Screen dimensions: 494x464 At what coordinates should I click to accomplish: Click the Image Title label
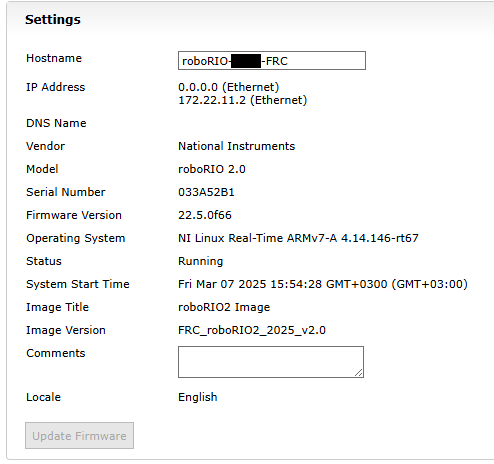click(x=58, y=307)
